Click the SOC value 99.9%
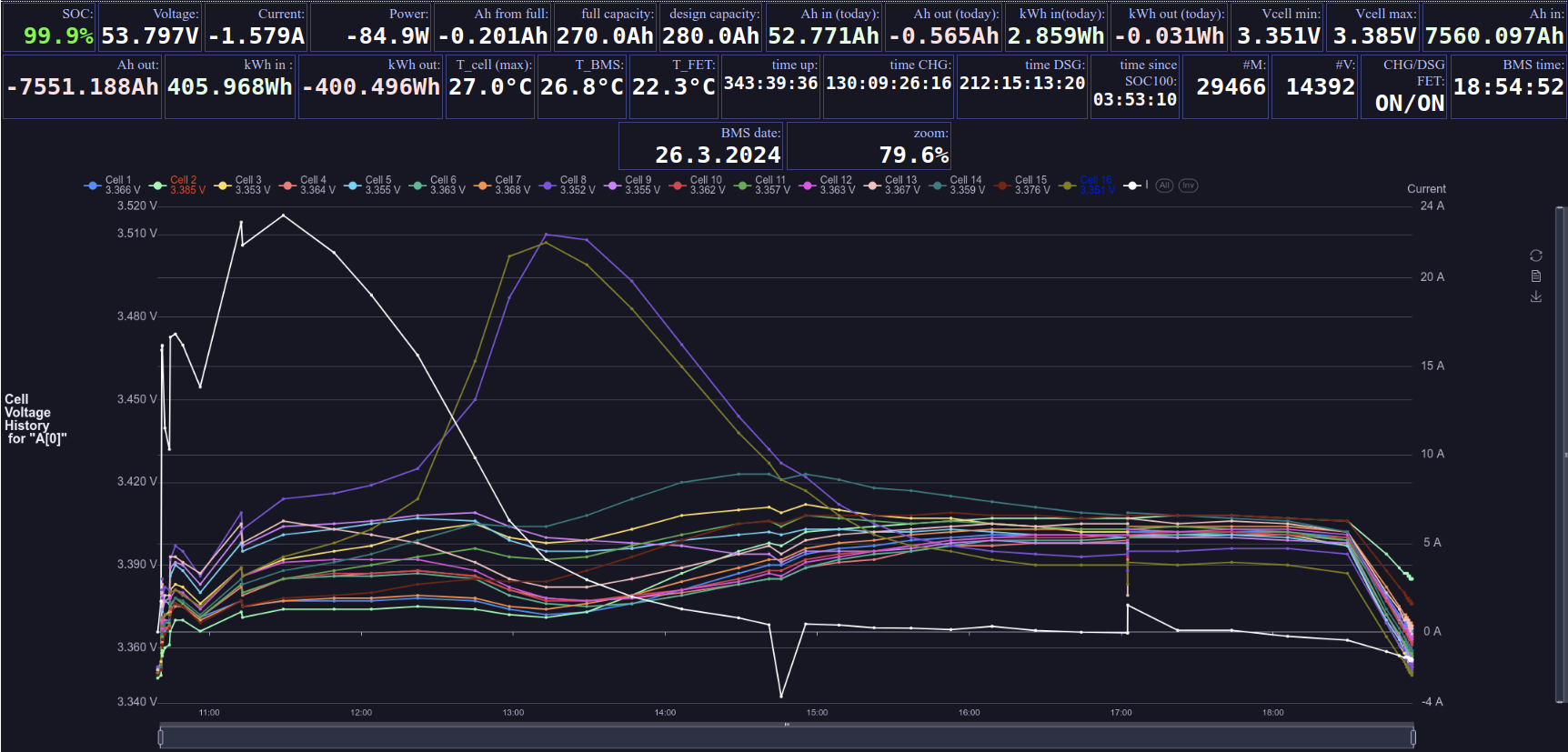This screenshot has width=1568, height=752. (x=58, y=35)
